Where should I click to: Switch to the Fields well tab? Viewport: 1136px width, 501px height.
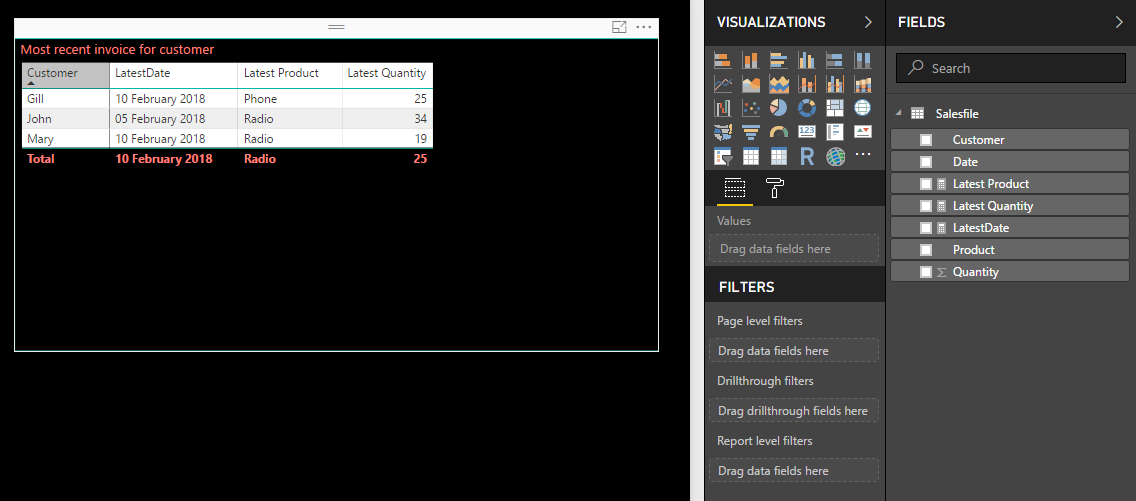tap(735, 189)
